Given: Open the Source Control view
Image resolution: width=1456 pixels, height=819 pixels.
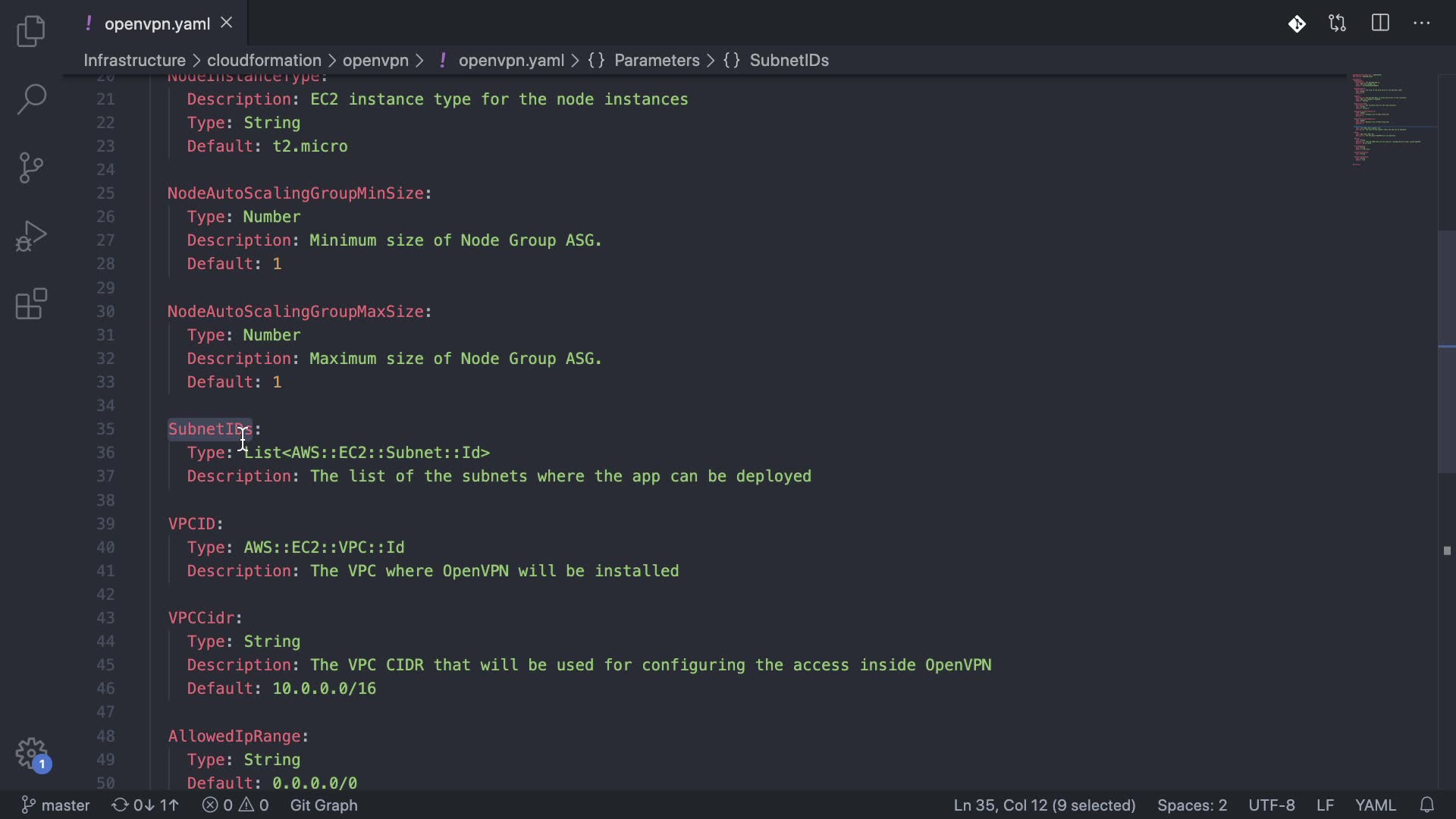Looking at the screenshot, I should point(31,168).
